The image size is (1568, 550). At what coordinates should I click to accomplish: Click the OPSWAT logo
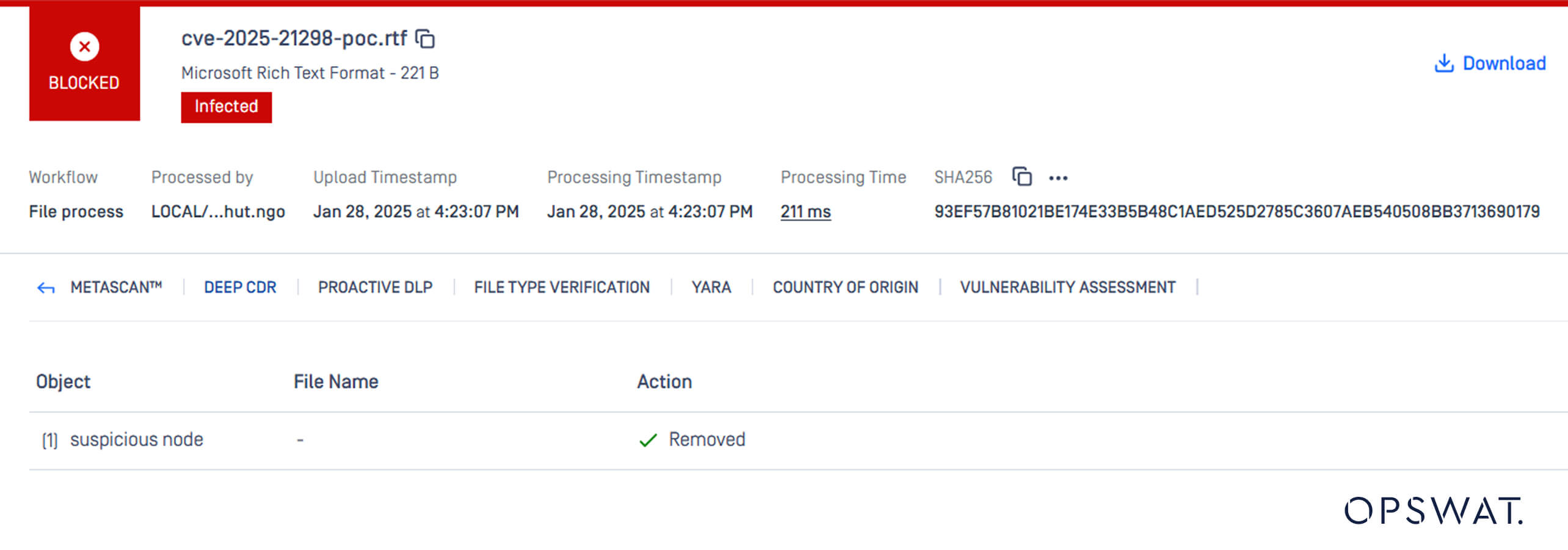click(1433, 511)
